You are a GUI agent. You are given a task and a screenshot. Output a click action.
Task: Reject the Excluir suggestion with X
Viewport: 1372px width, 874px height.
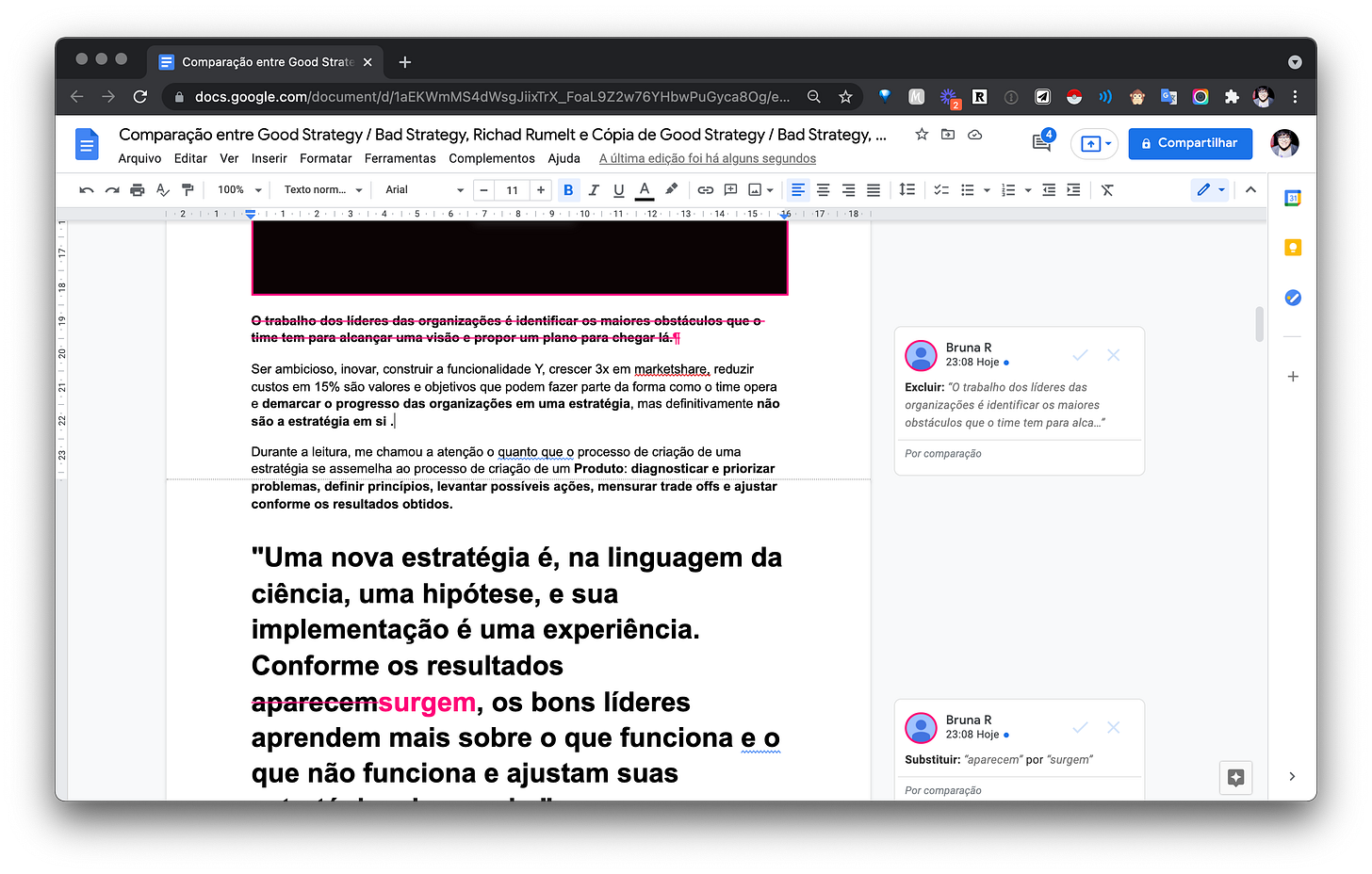pos(1113,355)
